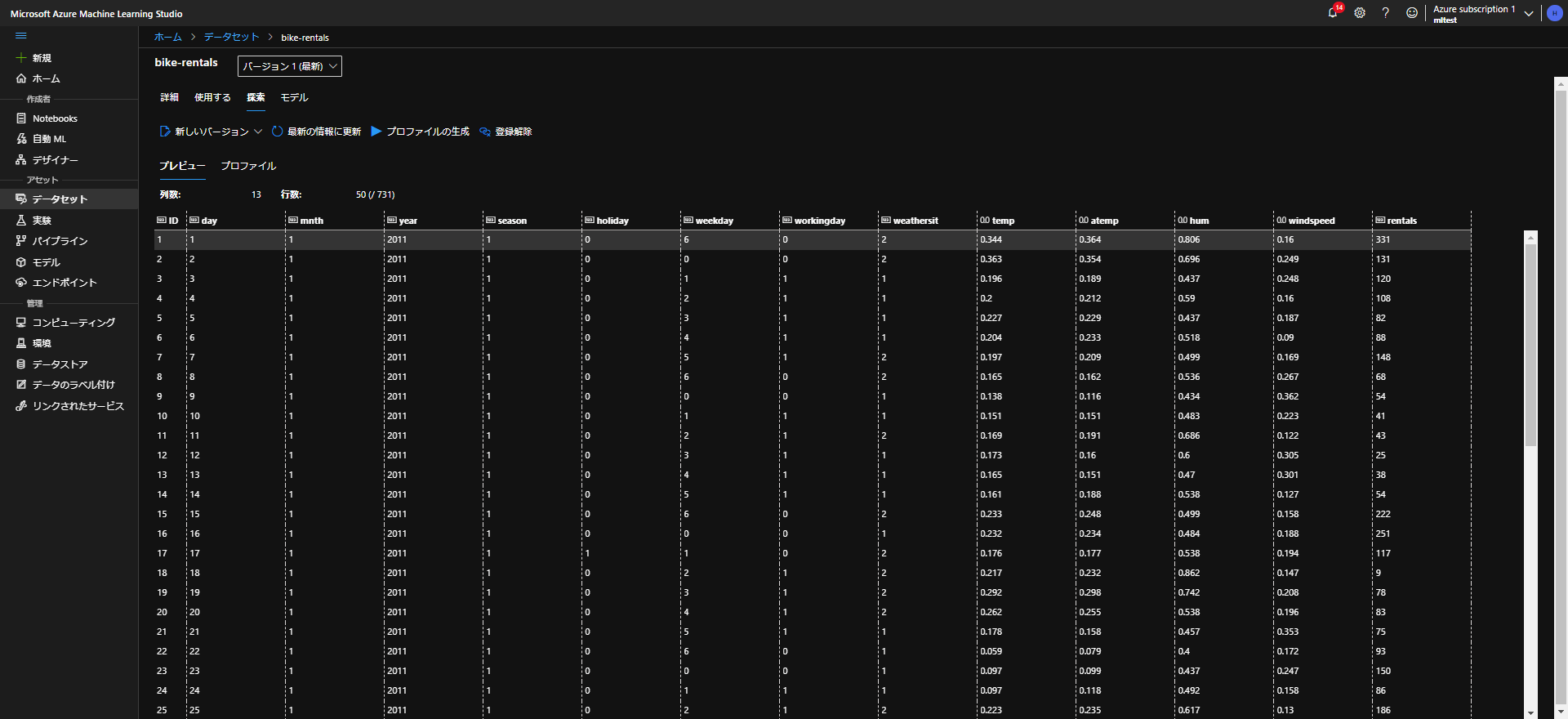The image size is (1568, 719).
Task: Switch to the プロファイル tab
Action: coord(248,166)
